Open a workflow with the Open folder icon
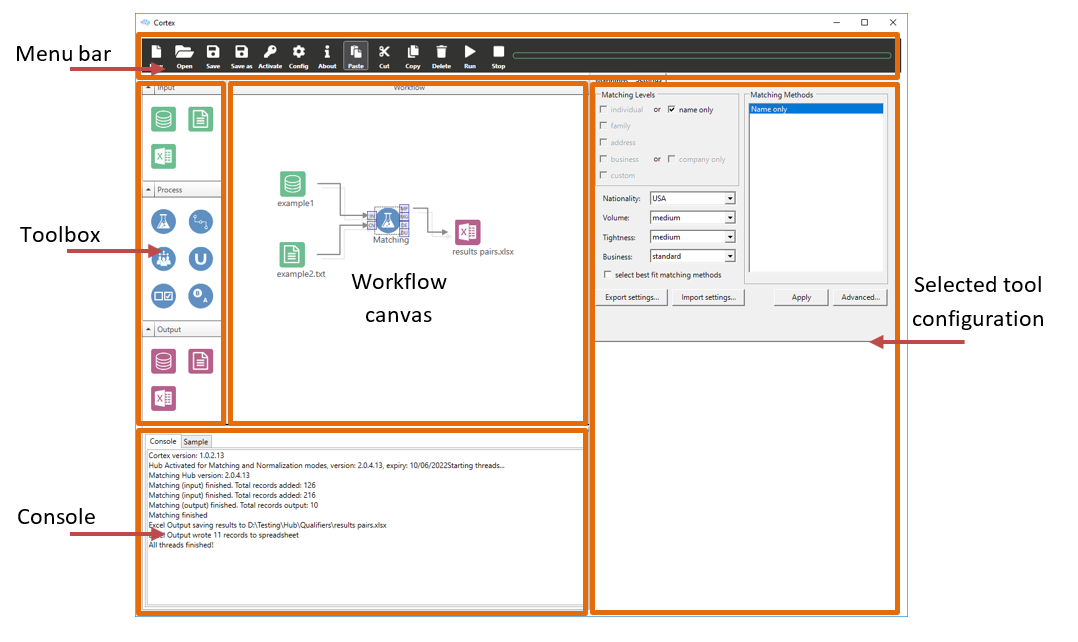This screenshot has height=642, width=1078. [x=184, y=55]
